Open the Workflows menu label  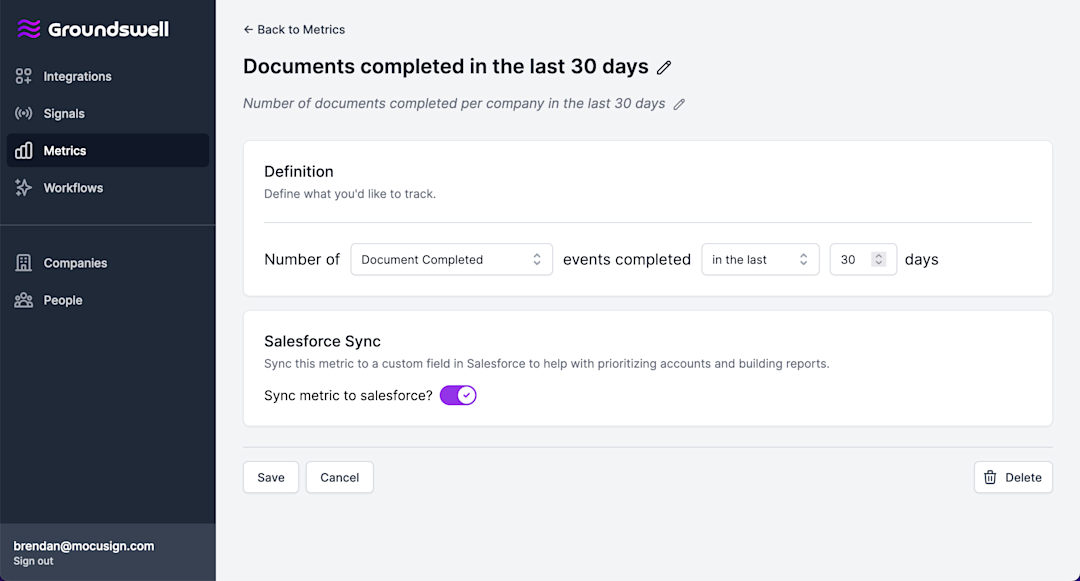(x=73, y=188)
